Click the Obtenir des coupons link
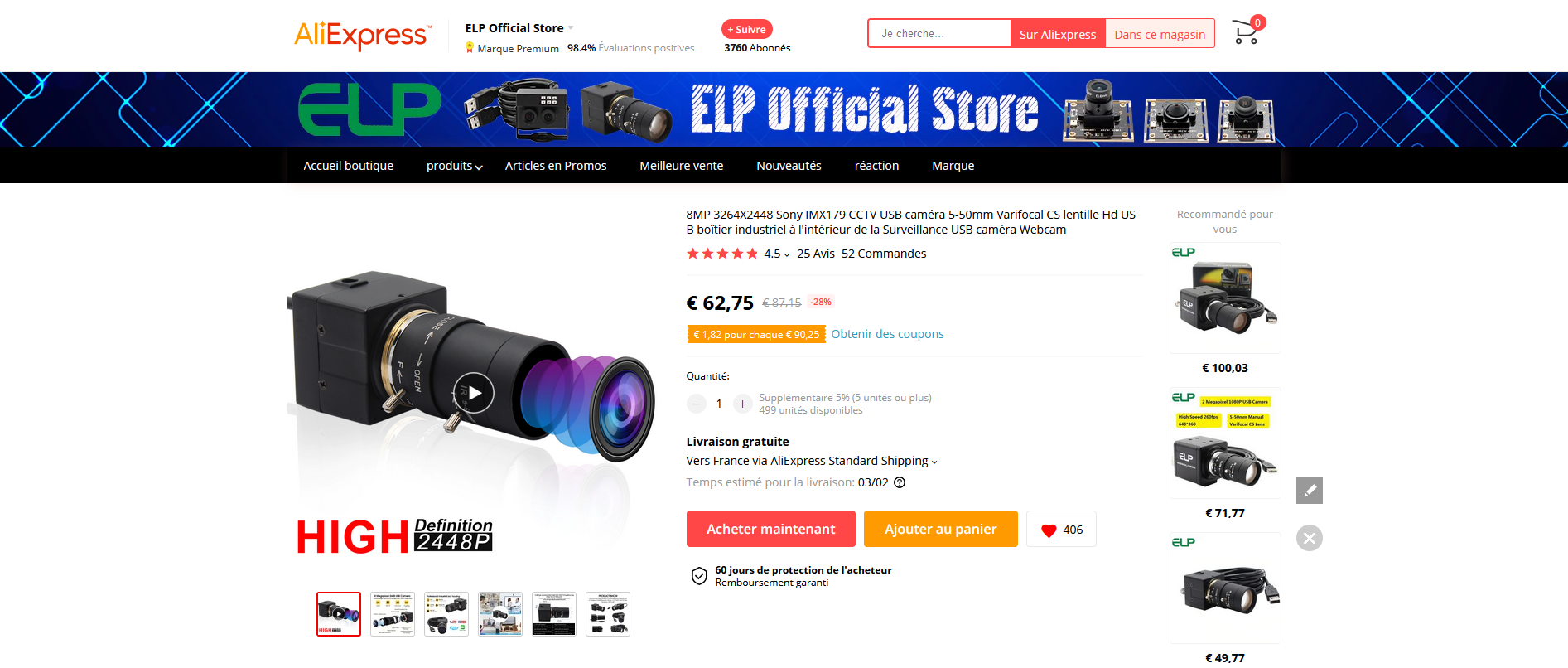The height and width of the screenshot is (668, 1568). point(887,334)
